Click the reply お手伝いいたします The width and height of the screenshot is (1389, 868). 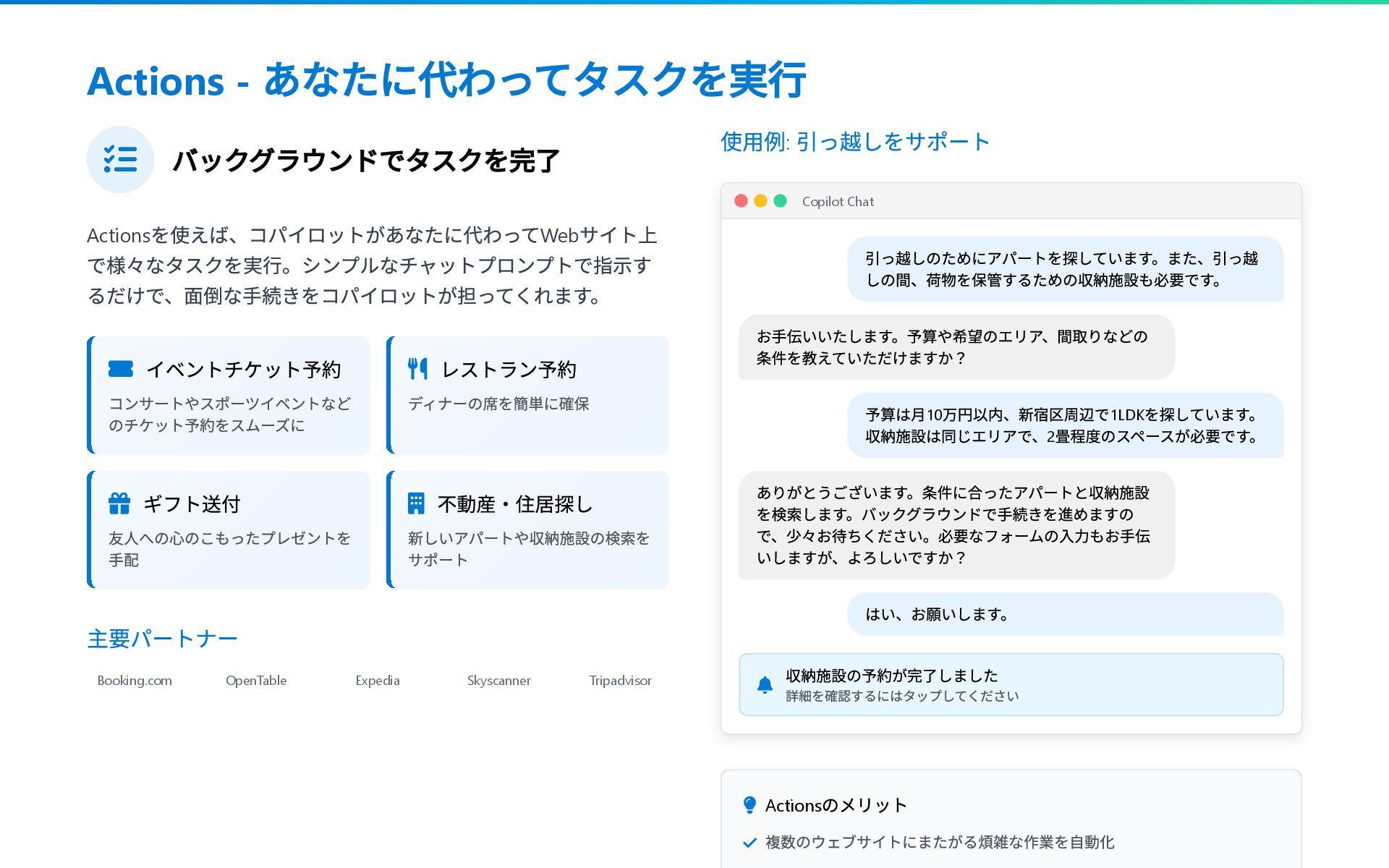[x=956, y=347]
